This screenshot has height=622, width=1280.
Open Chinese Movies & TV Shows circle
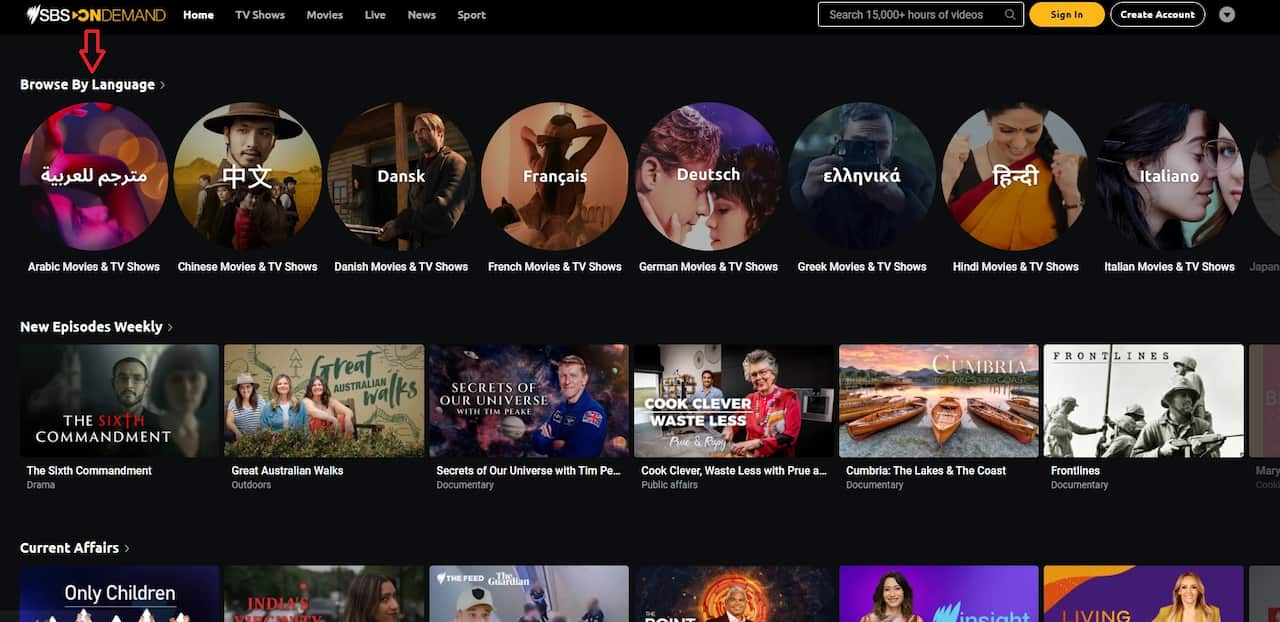(247, 175)
